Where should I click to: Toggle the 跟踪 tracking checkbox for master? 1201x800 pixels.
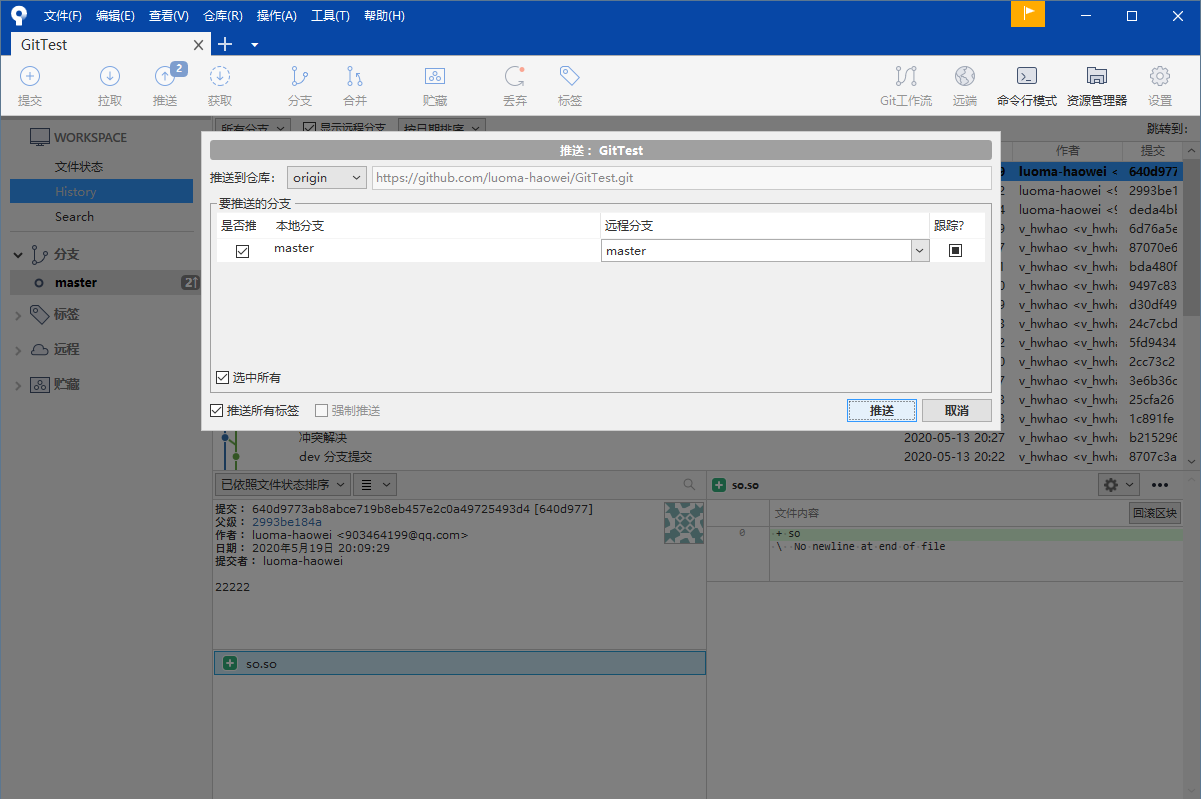955,251
